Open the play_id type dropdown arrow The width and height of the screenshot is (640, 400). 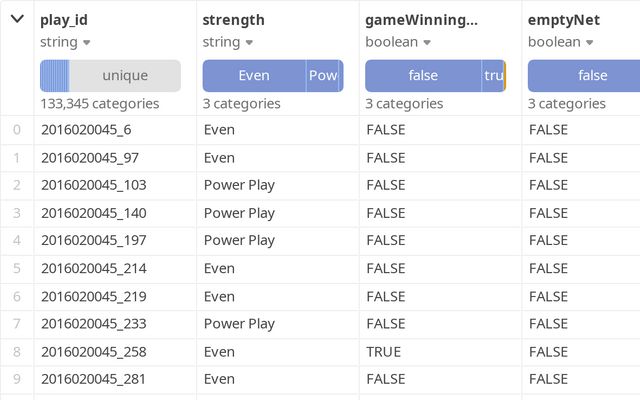tap(86, 43)
